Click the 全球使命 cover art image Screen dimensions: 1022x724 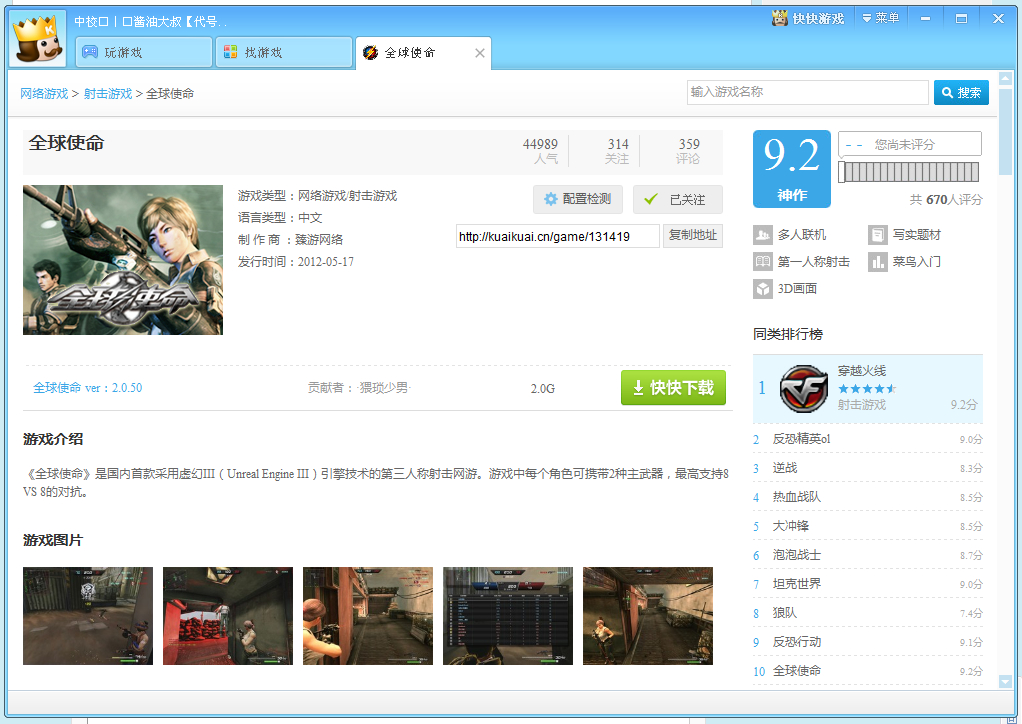click(123, 260)
